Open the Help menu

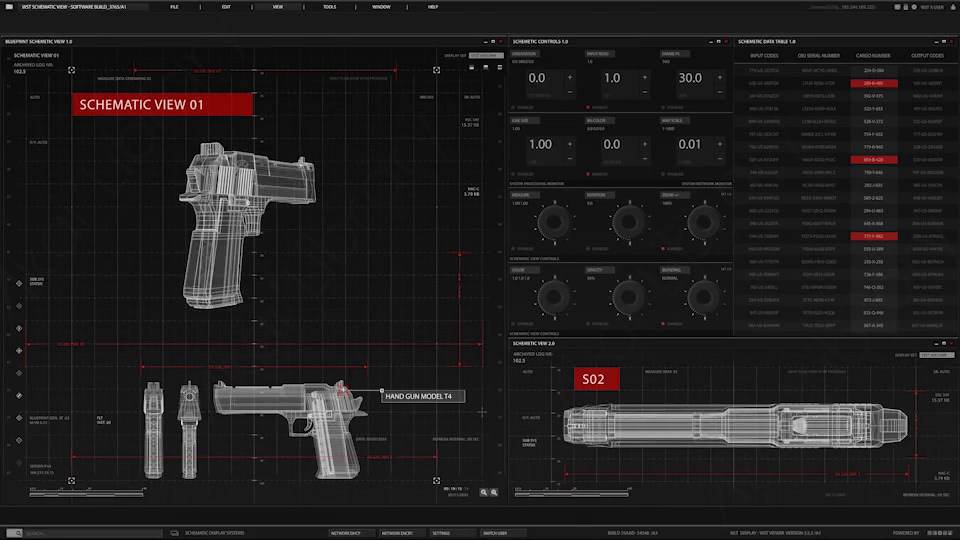pos(433,7)
